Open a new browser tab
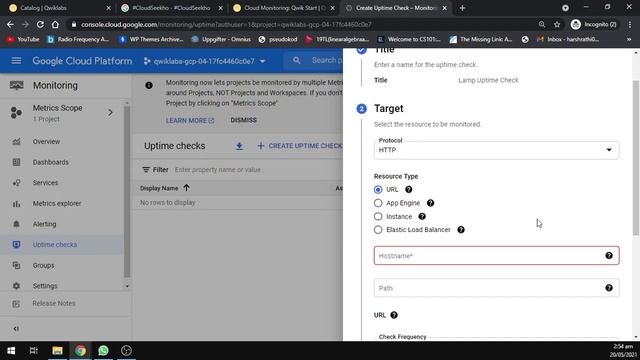 462,8
